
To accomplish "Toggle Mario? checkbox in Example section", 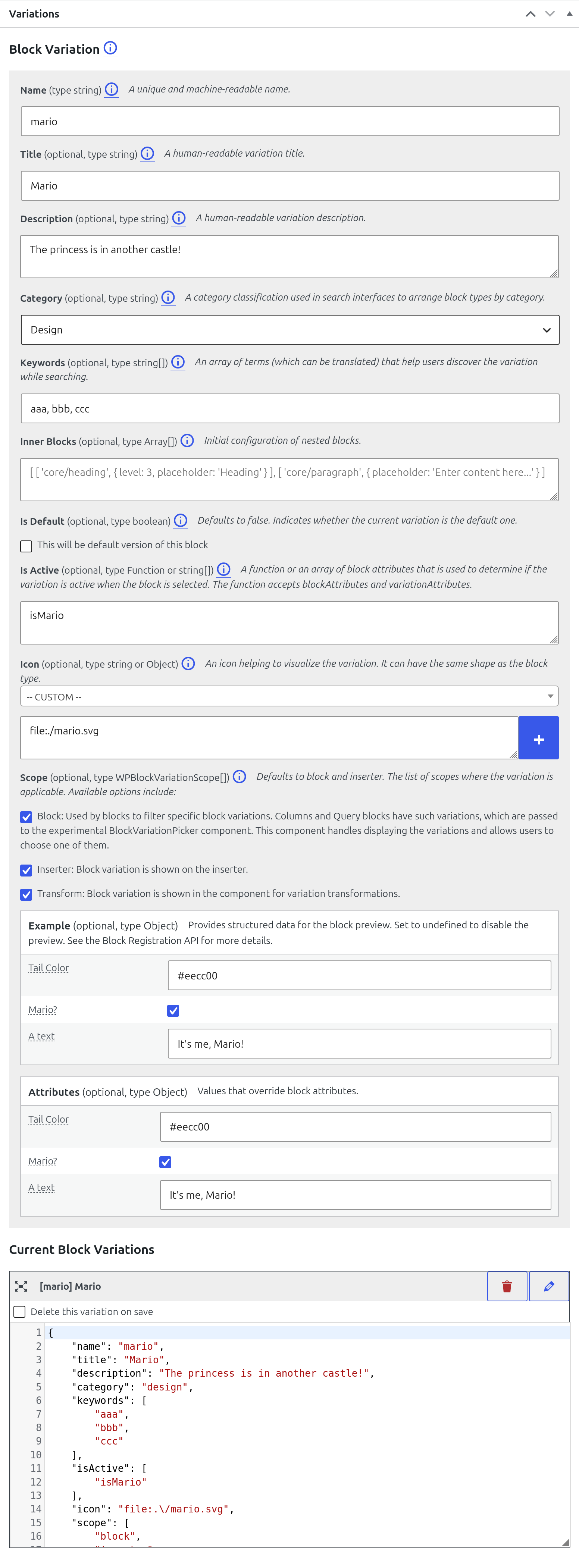I will coord(173,1010).
